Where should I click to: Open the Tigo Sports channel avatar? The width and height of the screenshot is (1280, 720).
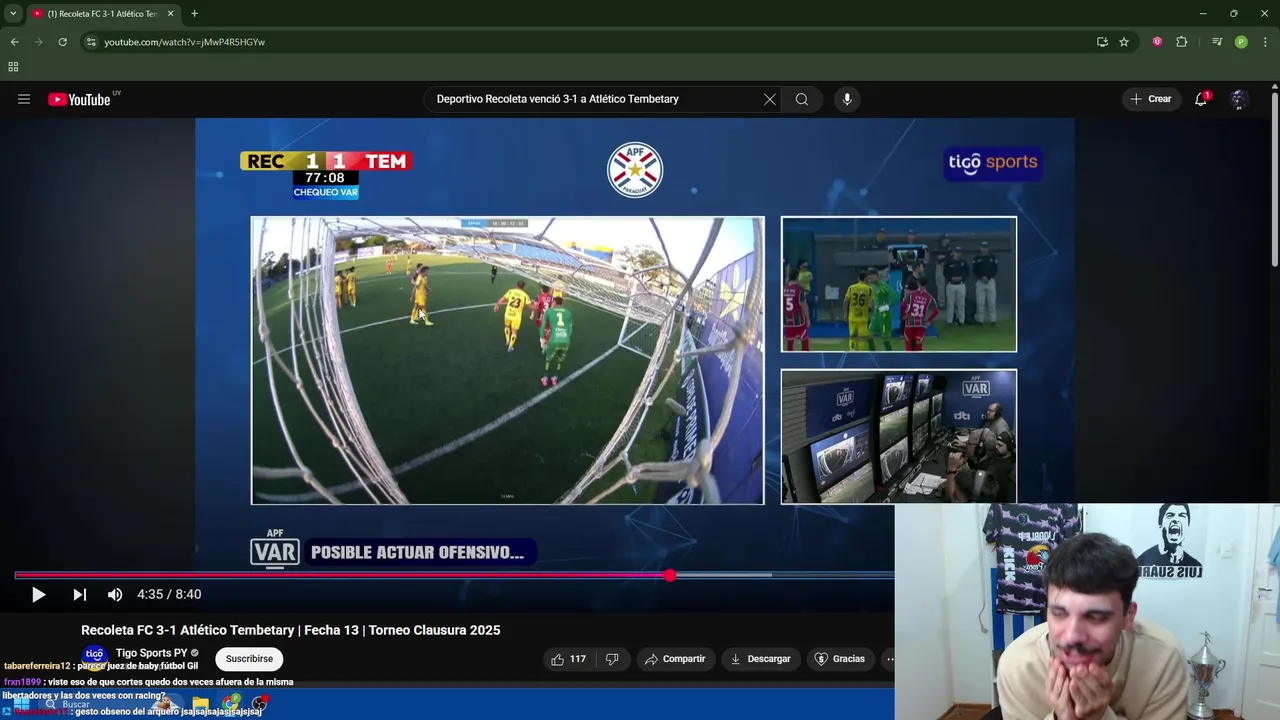[x=95, y=655]
